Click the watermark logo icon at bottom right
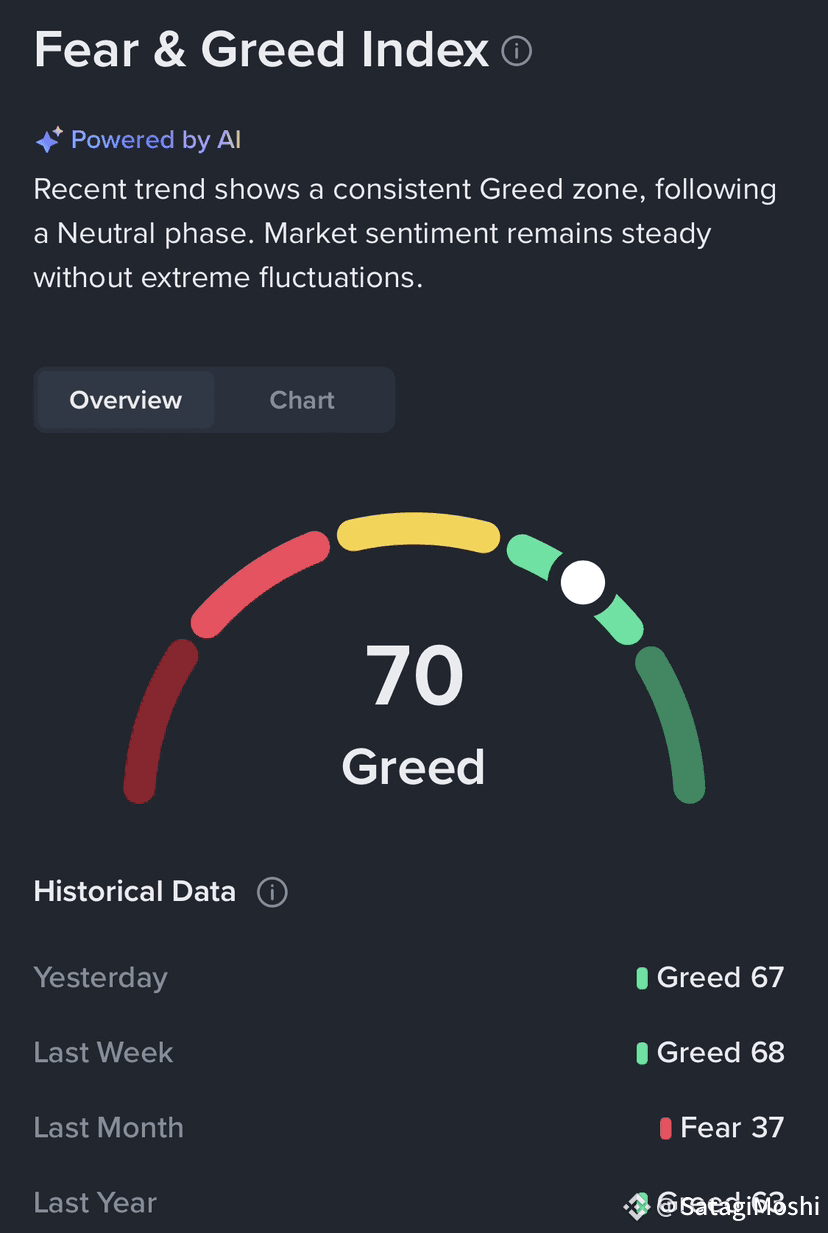Screen dimensions: 828x1233 (637, 1206)
